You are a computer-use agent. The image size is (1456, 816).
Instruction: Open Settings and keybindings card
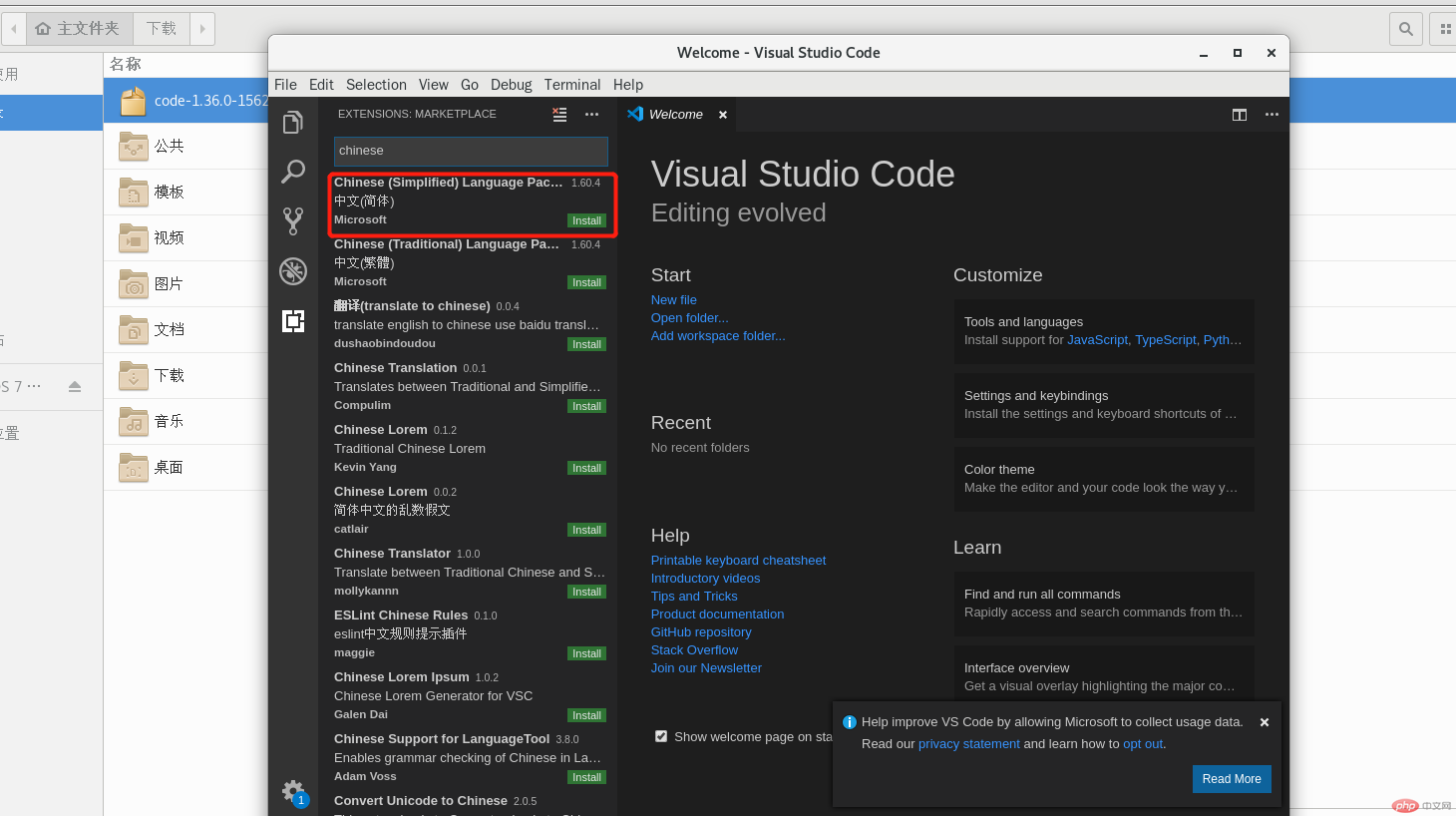pos(1104,405)
